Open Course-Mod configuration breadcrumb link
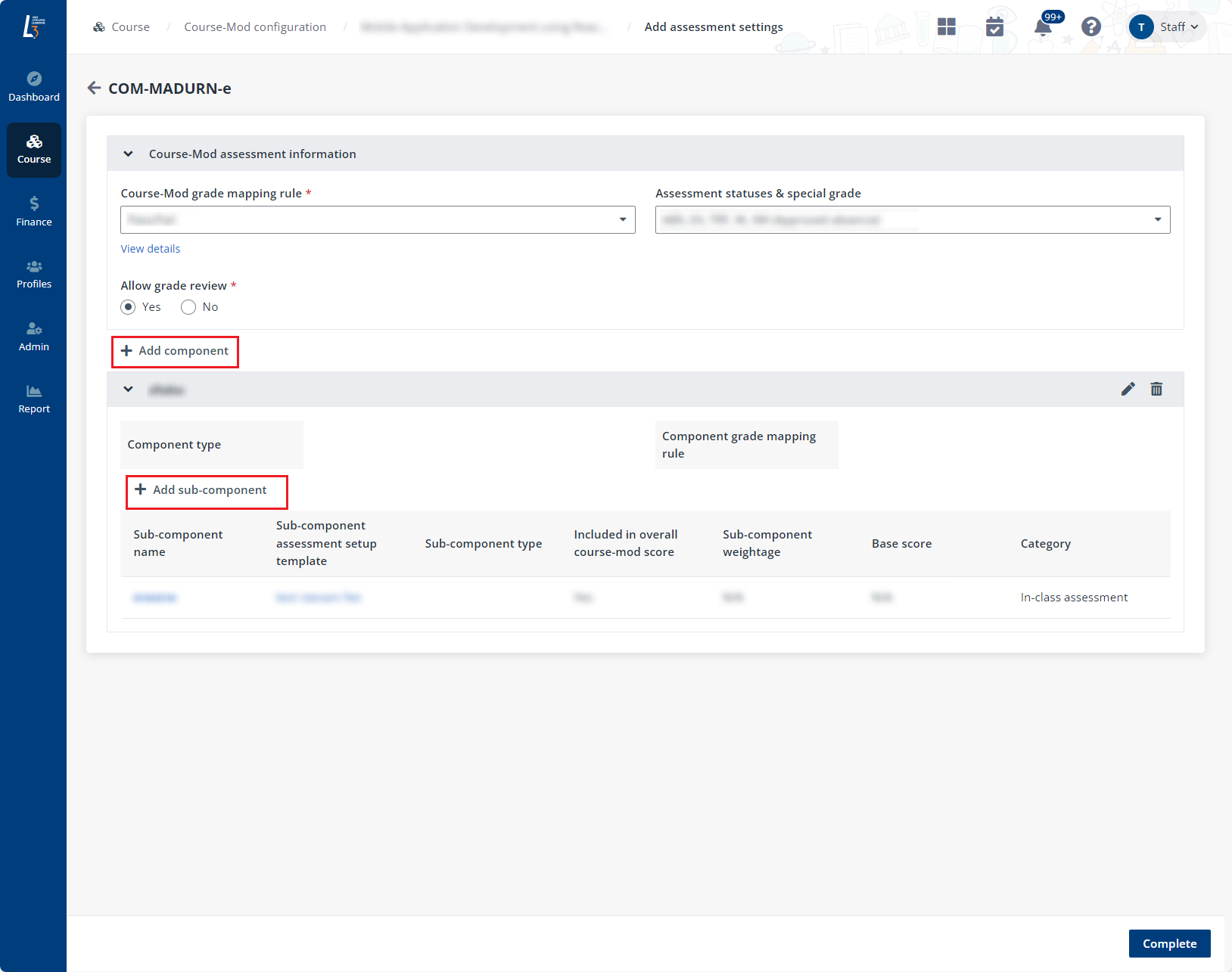The image size is (1232, 972). [x=255, y=26]
